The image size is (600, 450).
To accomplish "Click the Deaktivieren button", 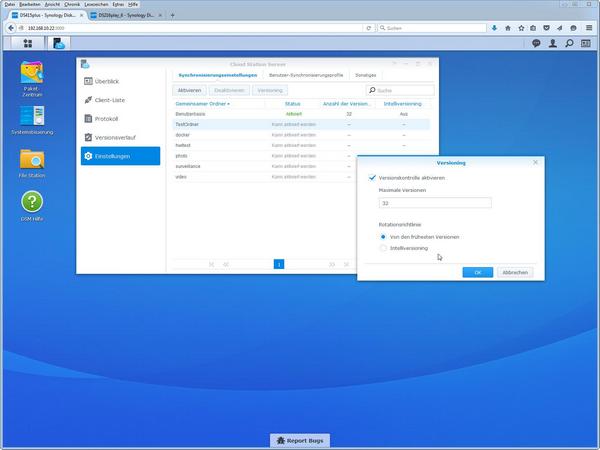I will coord(229,90).
